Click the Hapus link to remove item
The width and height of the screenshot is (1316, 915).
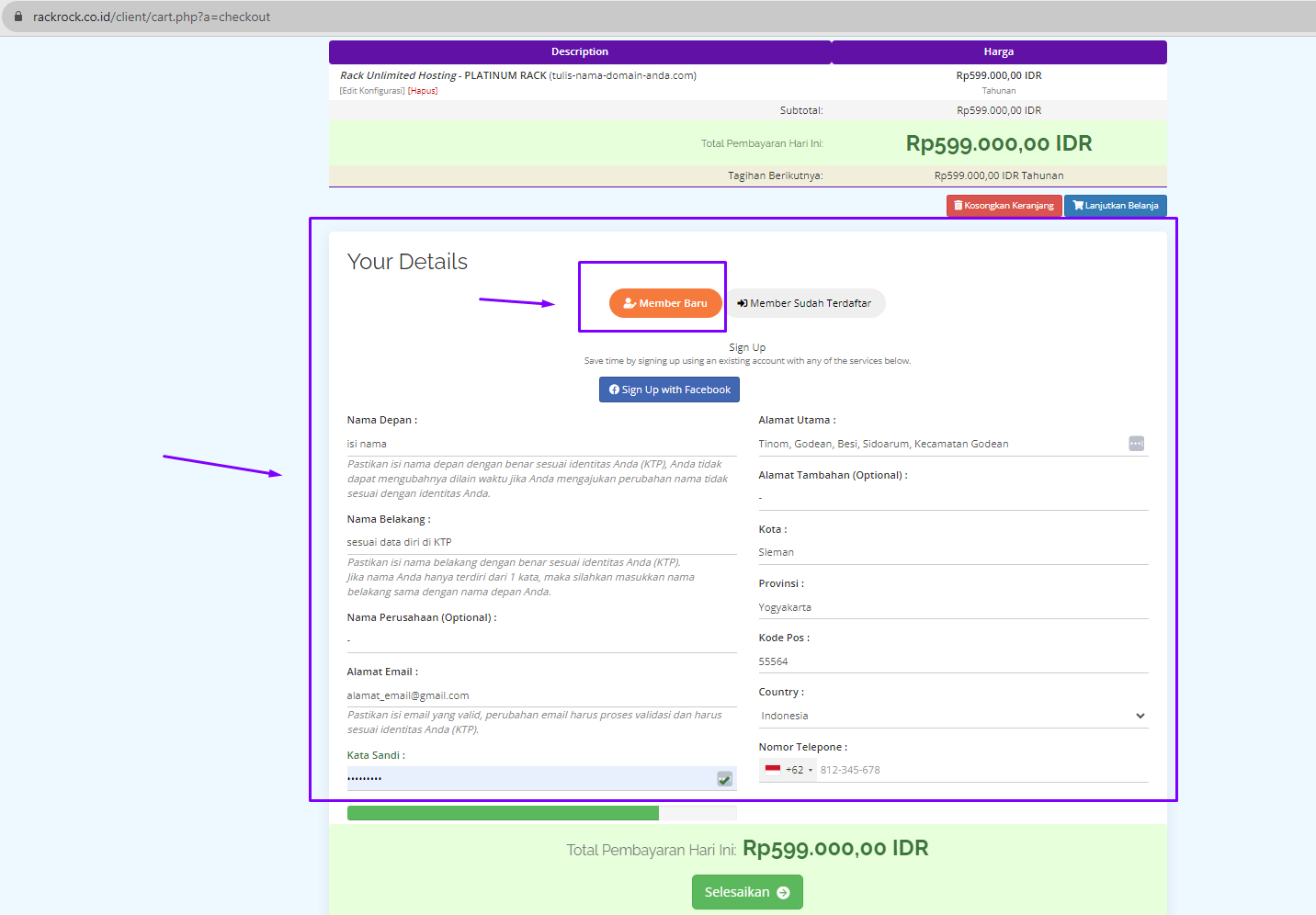point(423,91)
